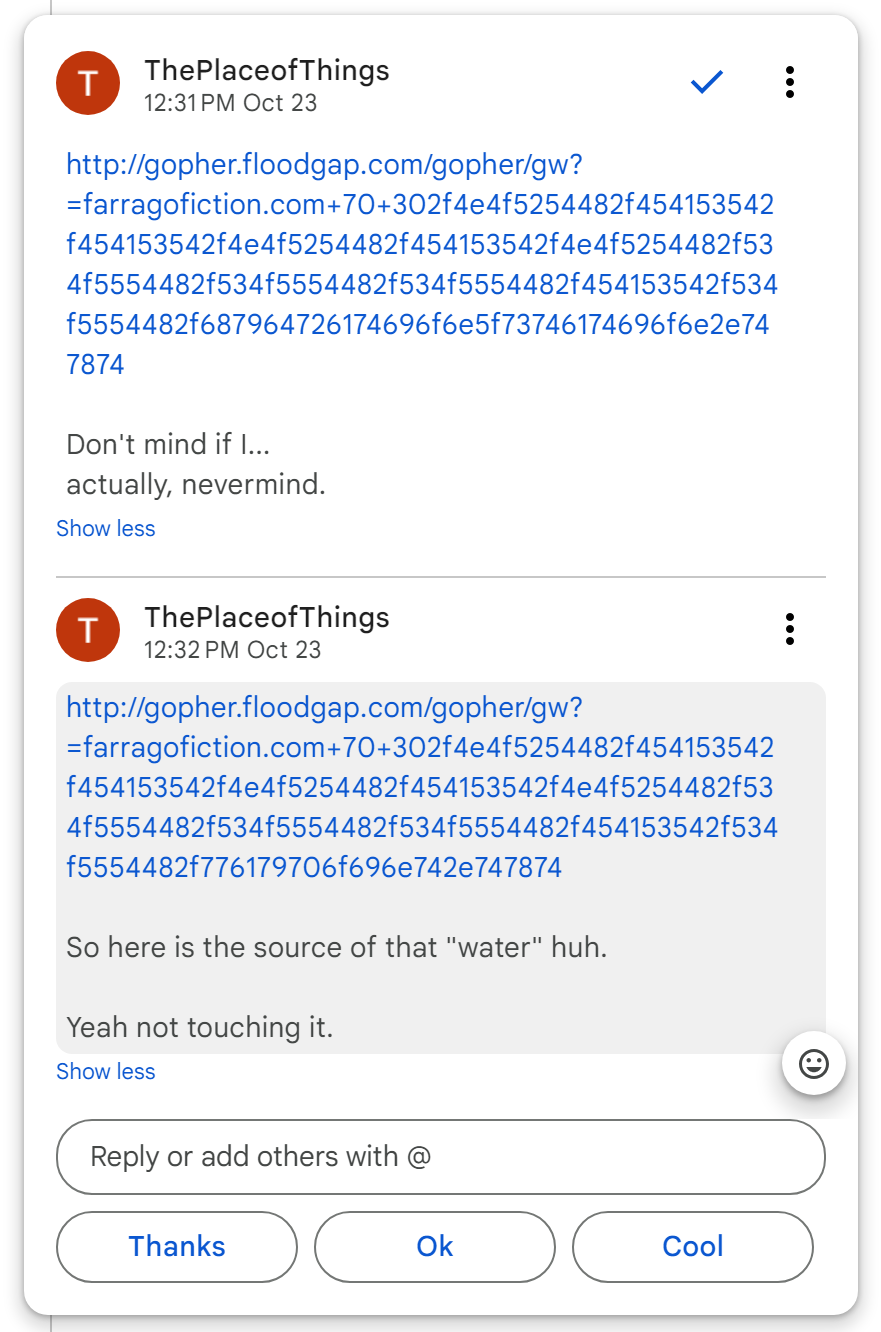Collapse first comment with Show less

pos(106,529)
